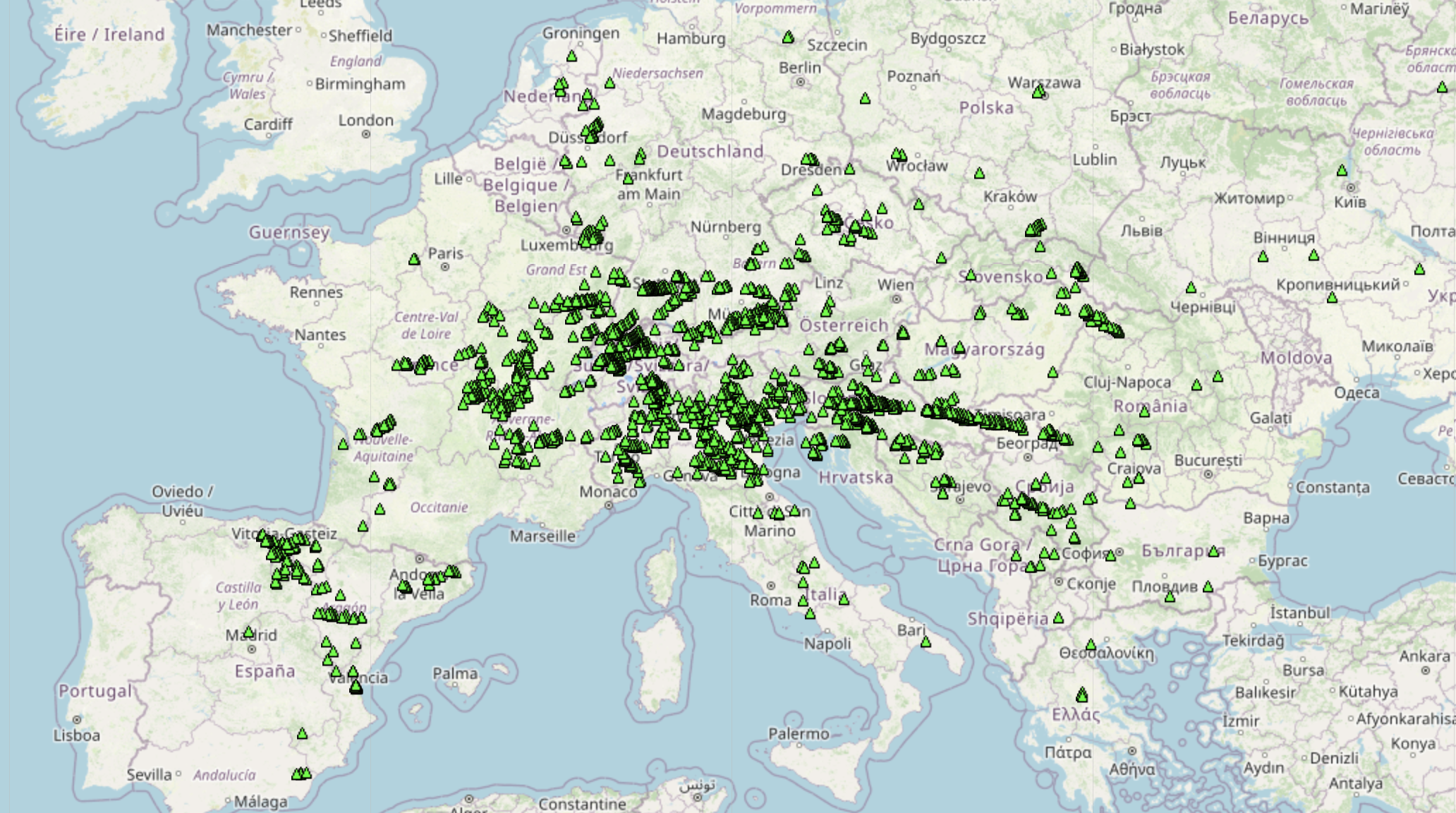Click the marker below Warszawa's W
Image resolution: width=1456 pixels, height=813 pixels.
1038,91
